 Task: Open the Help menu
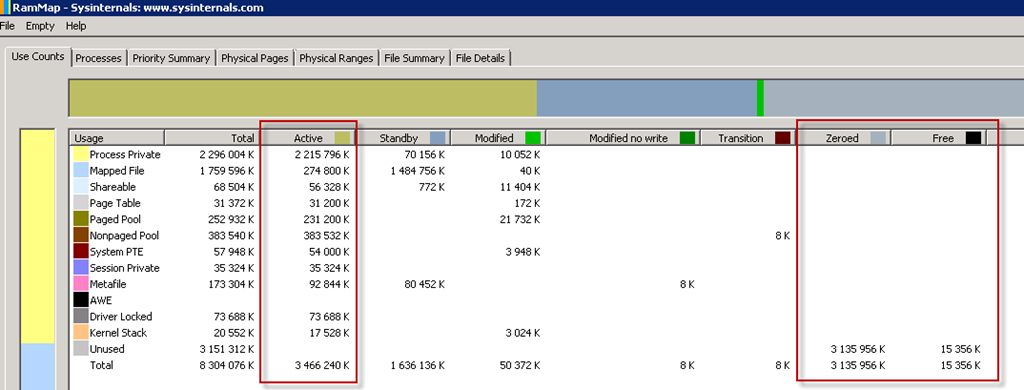pyautogui.click(x=76, y=26)
